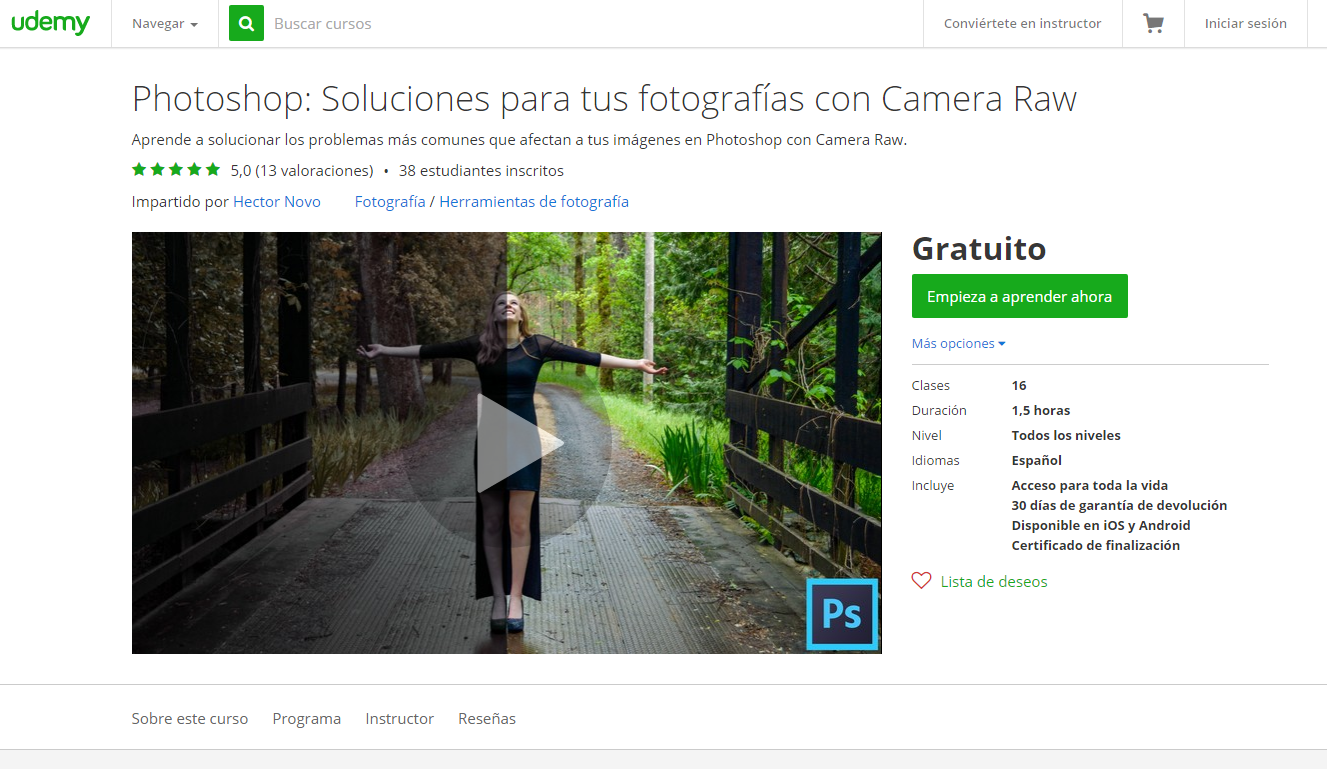Click the Español language value
This screenshot has height=769, width=1327.
1037,460
